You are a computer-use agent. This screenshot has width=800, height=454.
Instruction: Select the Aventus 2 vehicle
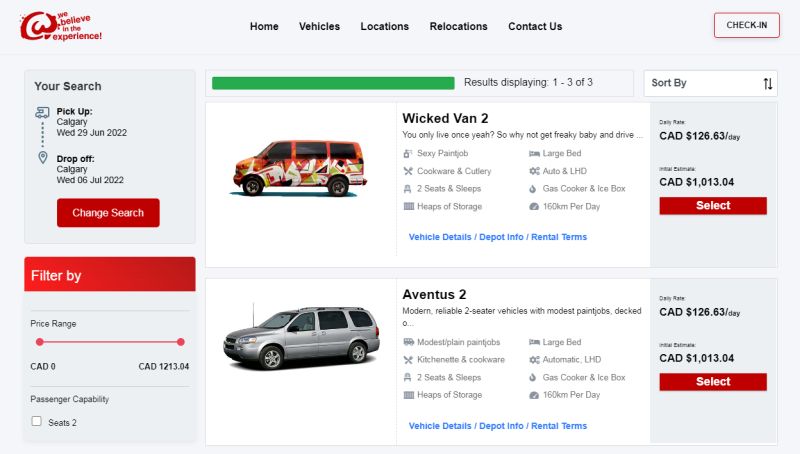pos(713,382)
